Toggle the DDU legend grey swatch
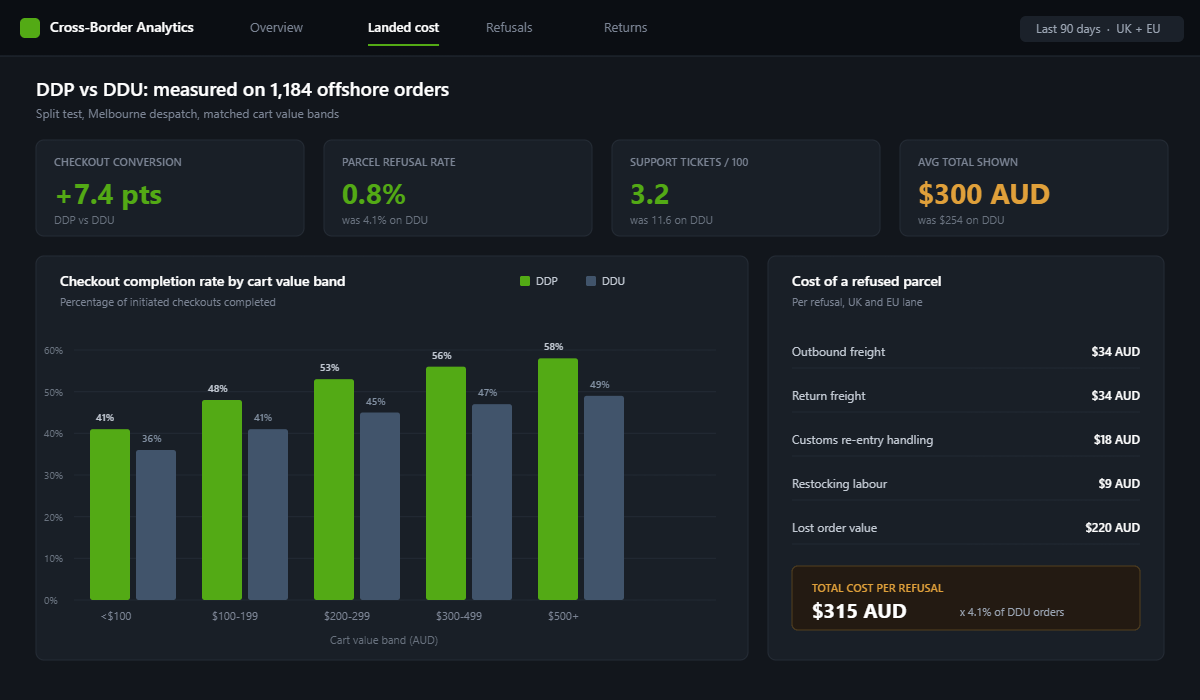This screenshot has height=700, width=1200. pos(591,281)
